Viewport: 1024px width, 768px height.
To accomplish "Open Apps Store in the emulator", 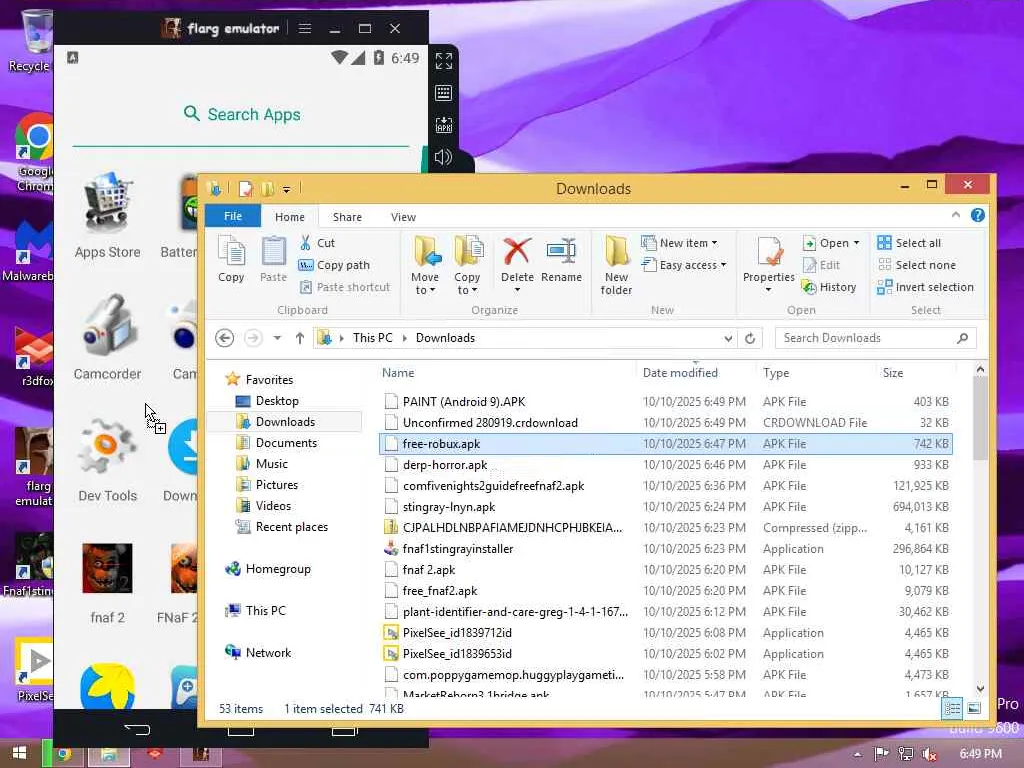I will (x=108, y=217).
